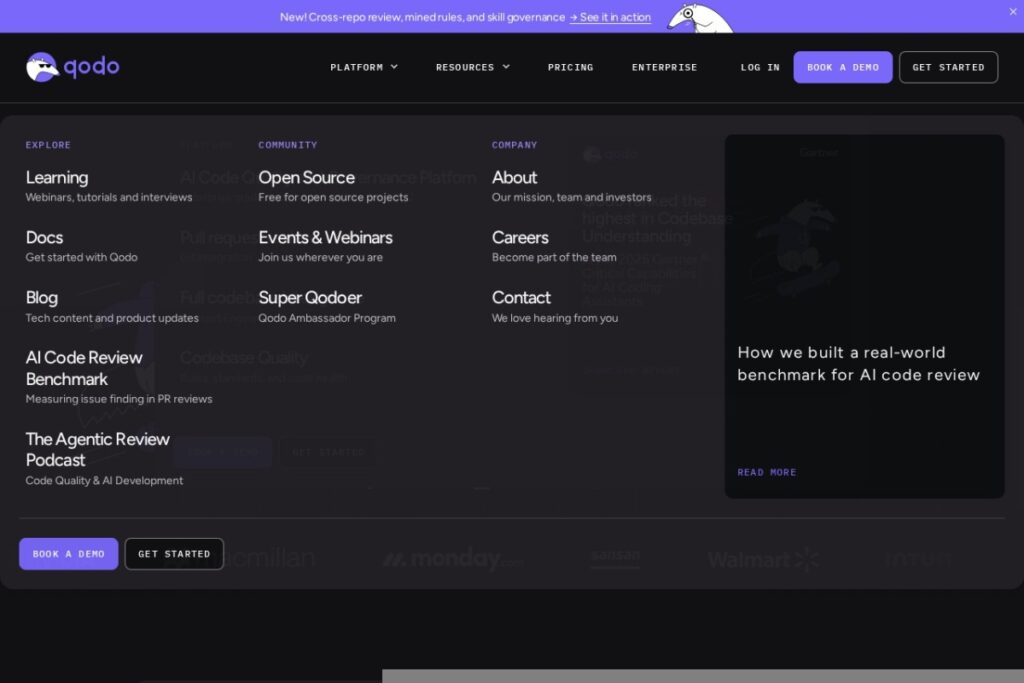Open the About company page
The width and height of the screenshot is (1024, 683).
coord(514,178)
